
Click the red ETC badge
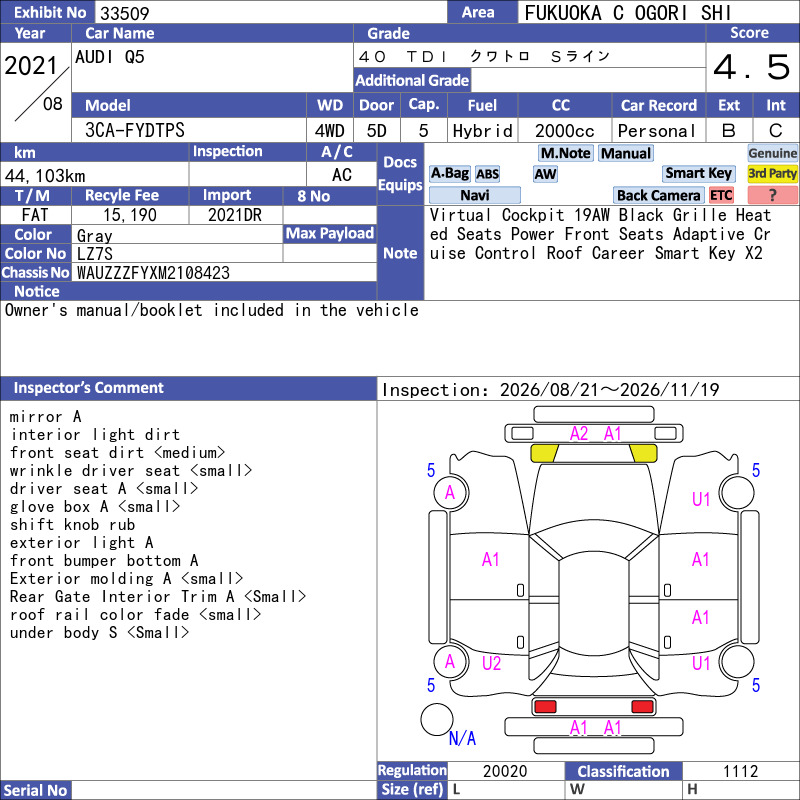pos(721,195)
